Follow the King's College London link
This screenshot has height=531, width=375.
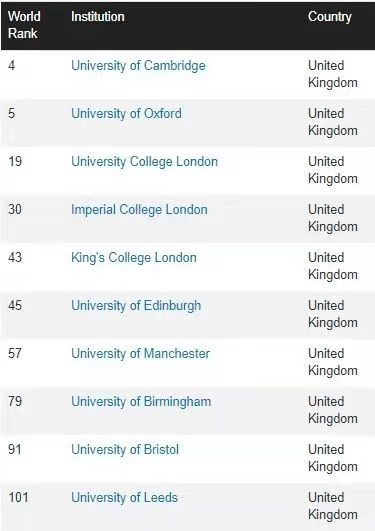click(x=134, y=258)
